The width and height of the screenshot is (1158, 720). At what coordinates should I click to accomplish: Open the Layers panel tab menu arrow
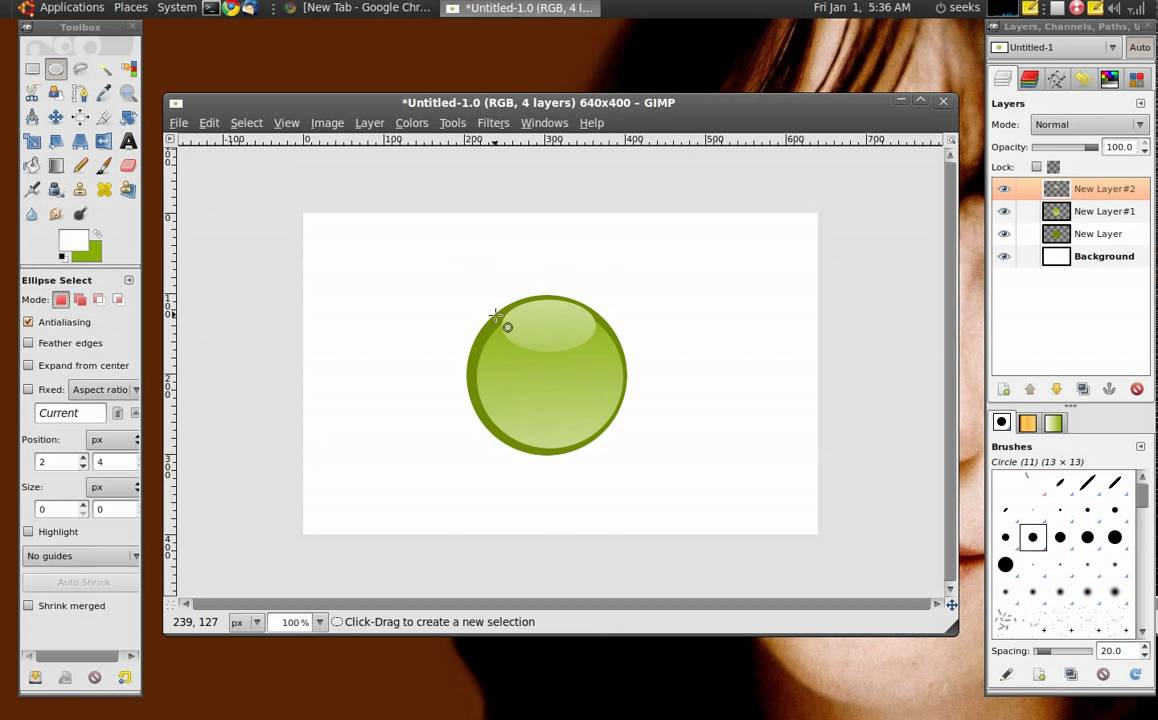pos(1140,103)
